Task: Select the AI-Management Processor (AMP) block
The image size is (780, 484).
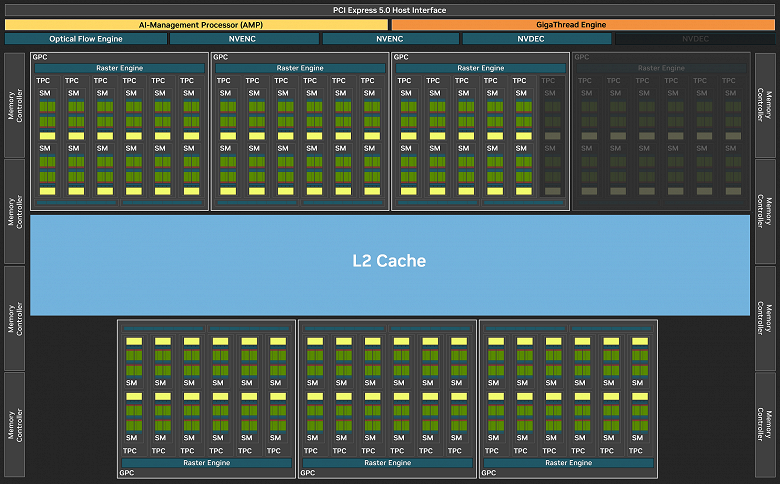Action: tap(196, 24)
